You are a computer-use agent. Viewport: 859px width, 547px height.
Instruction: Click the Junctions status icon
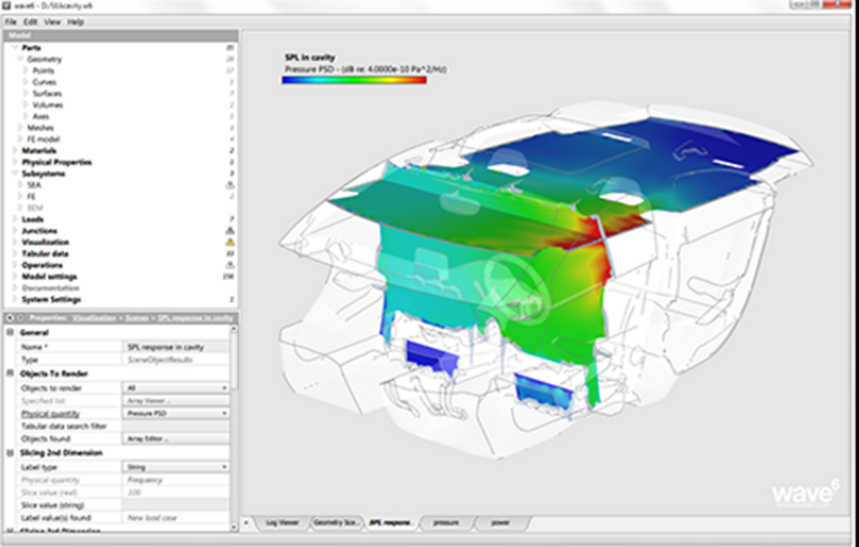[x=230, y=230]
